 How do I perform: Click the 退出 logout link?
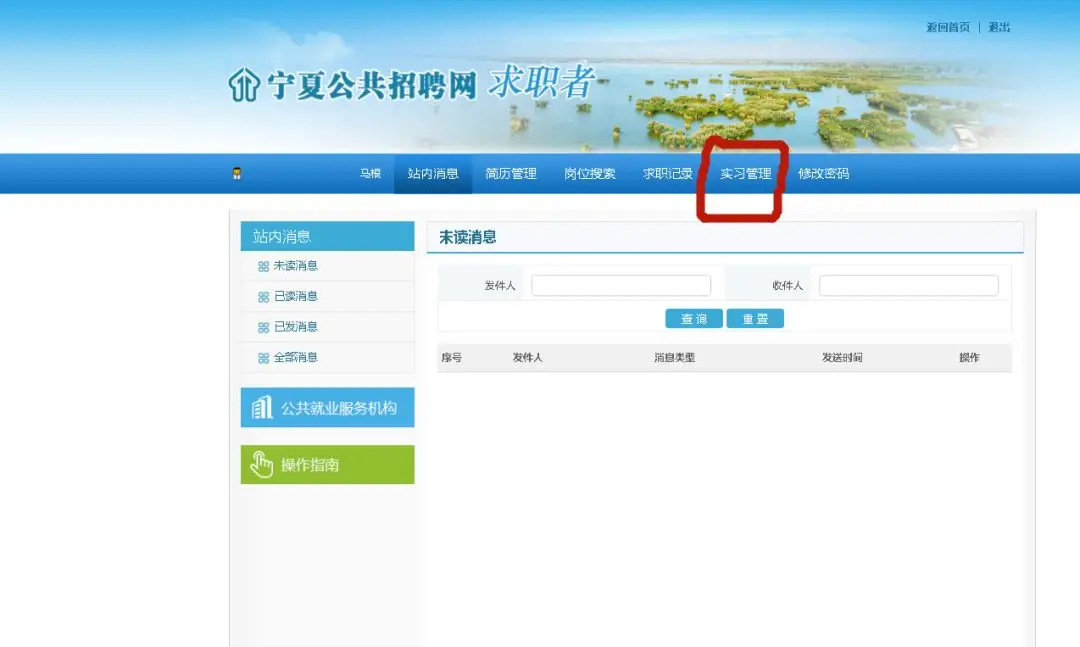point(999,27)
